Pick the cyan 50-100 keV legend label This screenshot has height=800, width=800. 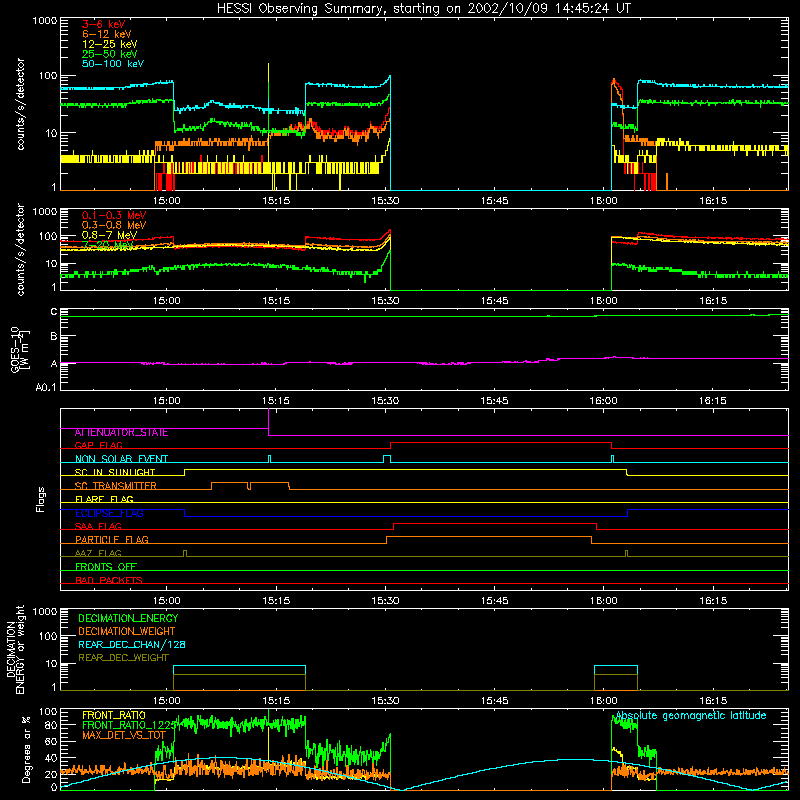click(113, 64)
